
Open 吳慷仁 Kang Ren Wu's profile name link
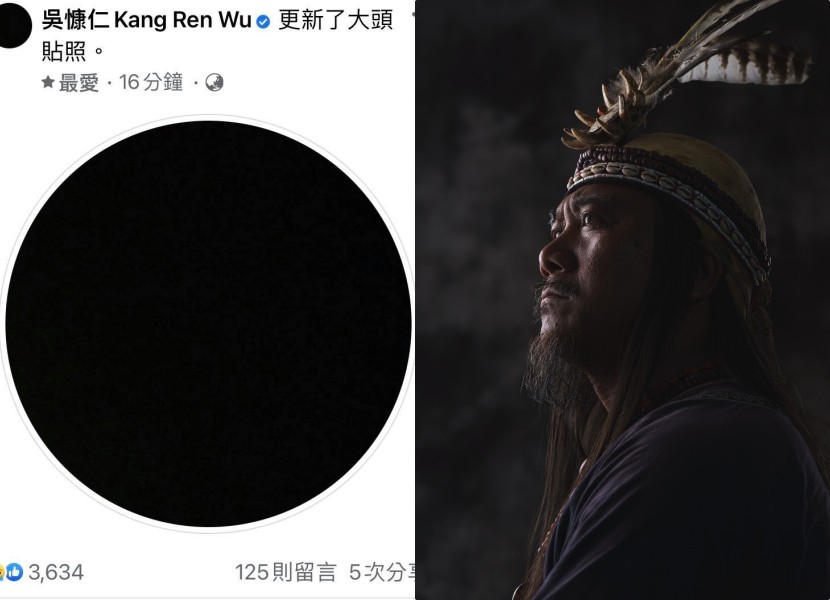[147, 20]
